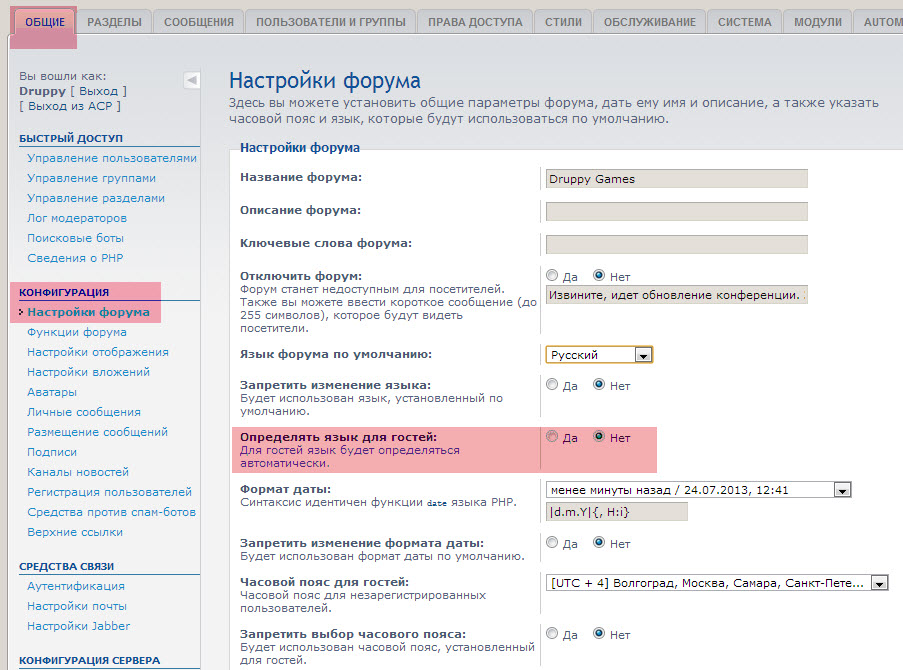The height and width of the screenshot is (670, 903).
Task: Open the Стили tab
Action: click(563, 22)
